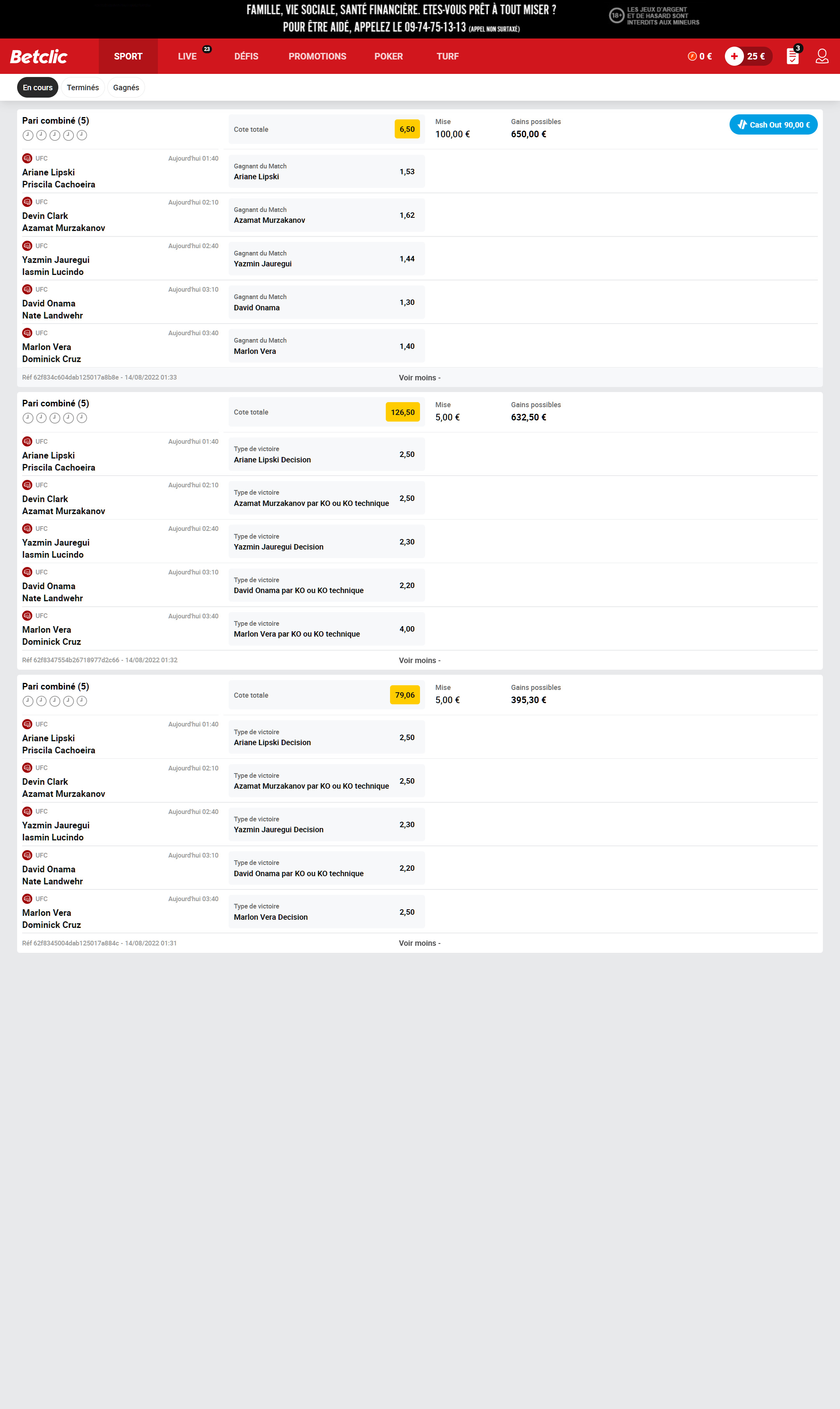Click the Ariane Lipski 1,53 match winner selection
The image size is (840, 1409).
[327, 172]
